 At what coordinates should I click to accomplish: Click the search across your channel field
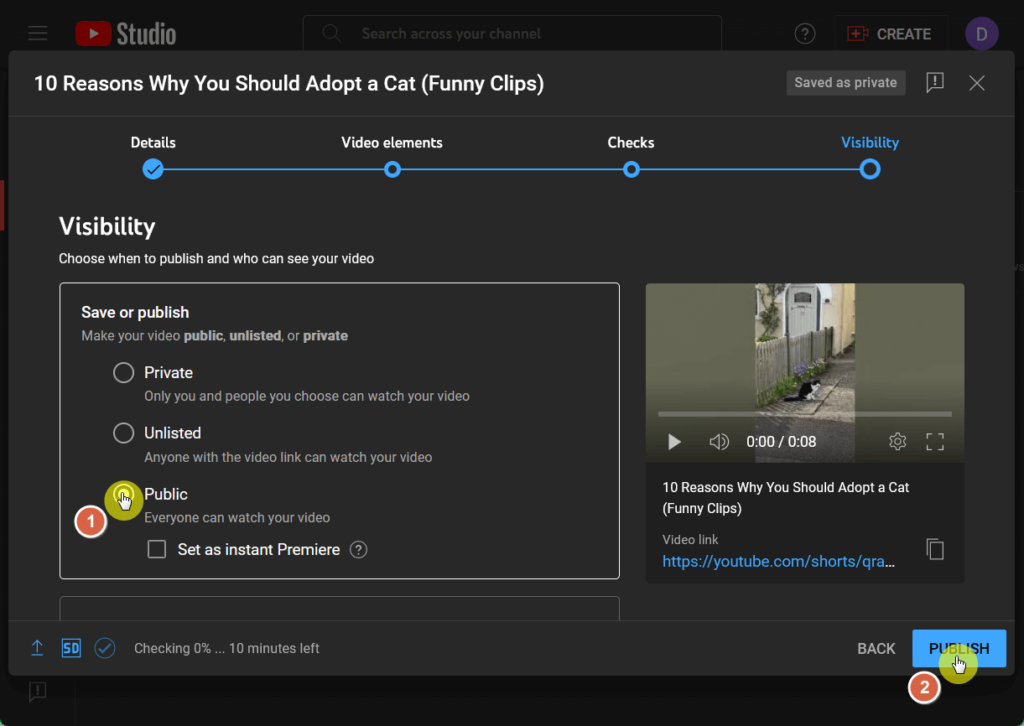coord(512,33)
